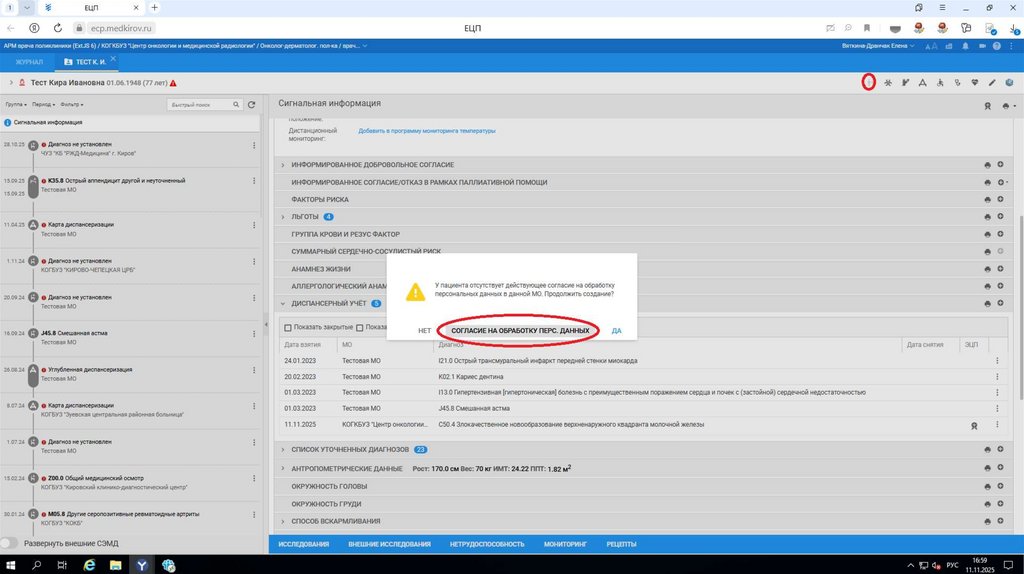Close the Тест К. И. patient tab
Image resolution: width=1024 pixels, height=574 pixels.
coord(113,59)
